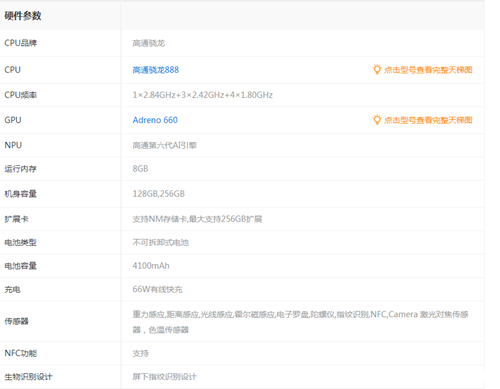Select the NPU row label
Image resolution: width=500 pixels, height=389 pixels.
[13, 145]
